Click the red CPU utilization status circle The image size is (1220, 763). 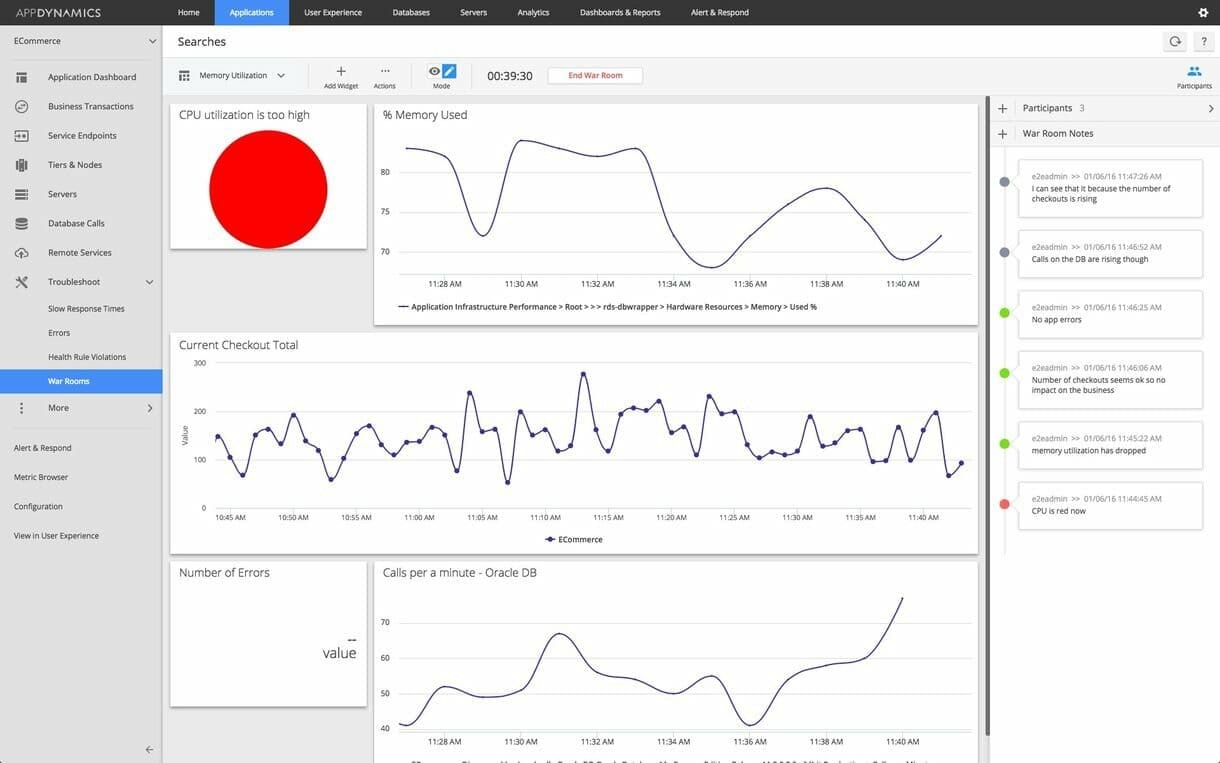pos(268,189)
